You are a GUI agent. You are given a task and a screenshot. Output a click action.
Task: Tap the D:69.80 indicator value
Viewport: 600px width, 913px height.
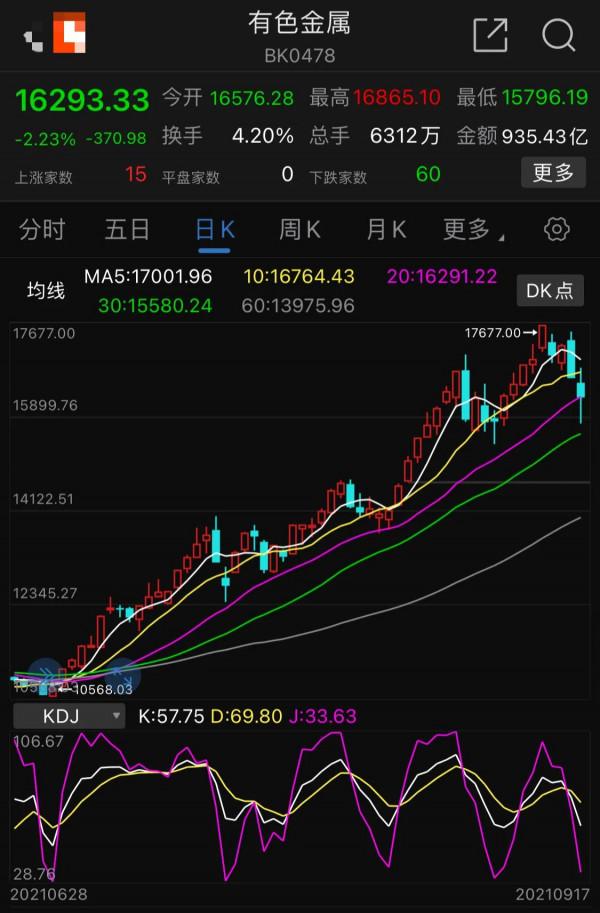[x=246, y=716]
